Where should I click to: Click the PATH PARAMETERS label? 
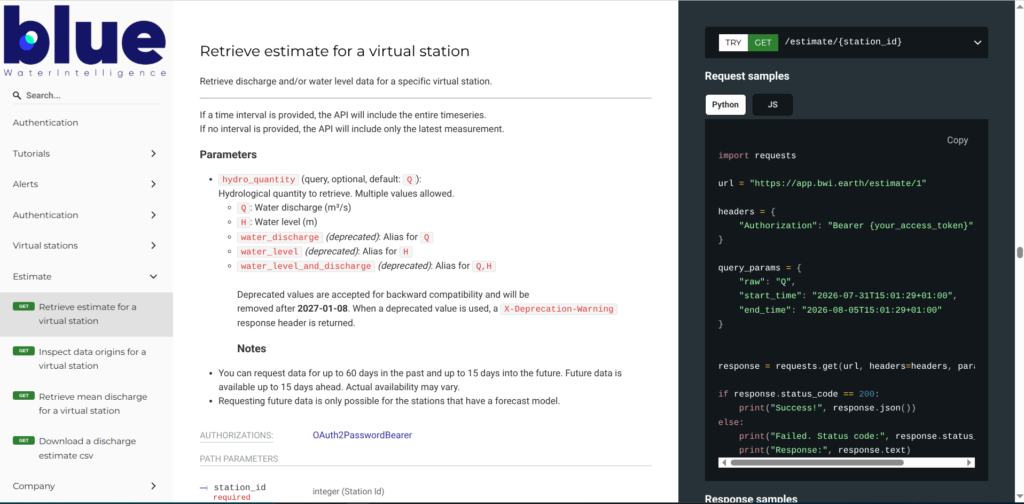point(239,459)
